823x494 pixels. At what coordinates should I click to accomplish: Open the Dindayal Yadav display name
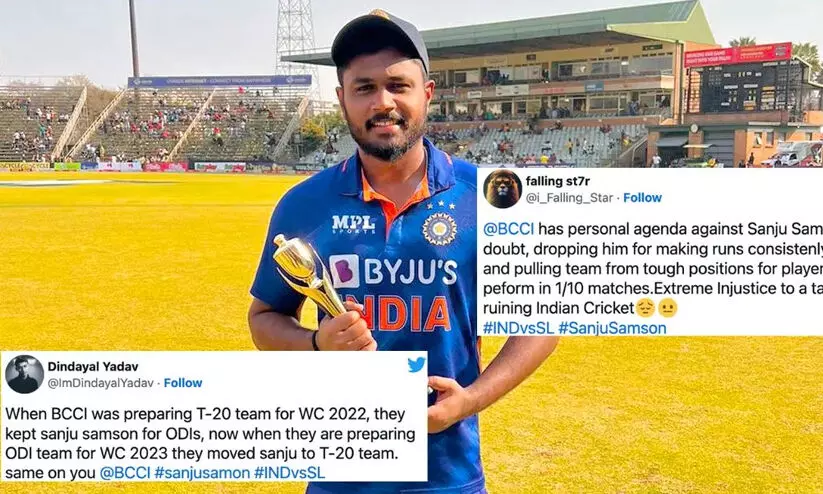[x=93, y=366]
